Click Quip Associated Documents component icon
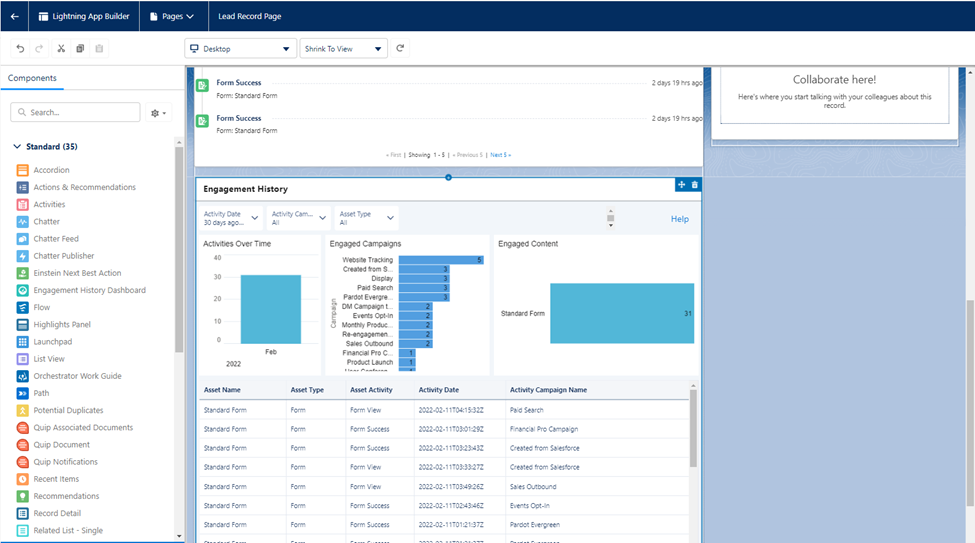Screen dimensions: 975x543 (22, 428)
